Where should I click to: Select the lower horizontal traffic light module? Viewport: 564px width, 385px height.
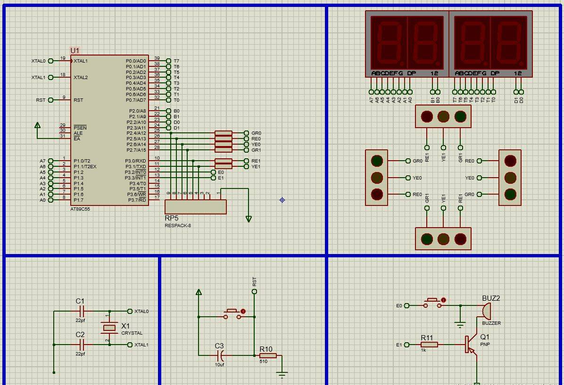[443, 239]
